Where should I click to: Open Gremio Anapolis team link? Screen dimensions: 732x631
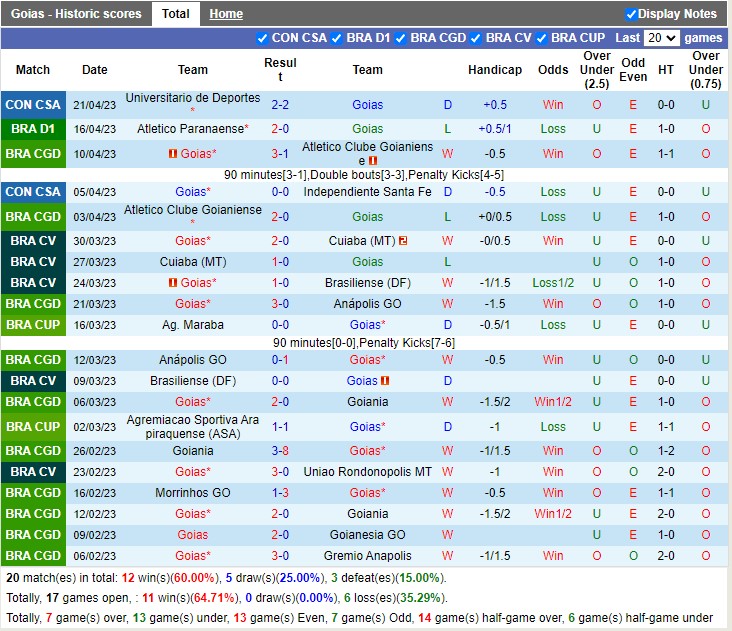367,556
